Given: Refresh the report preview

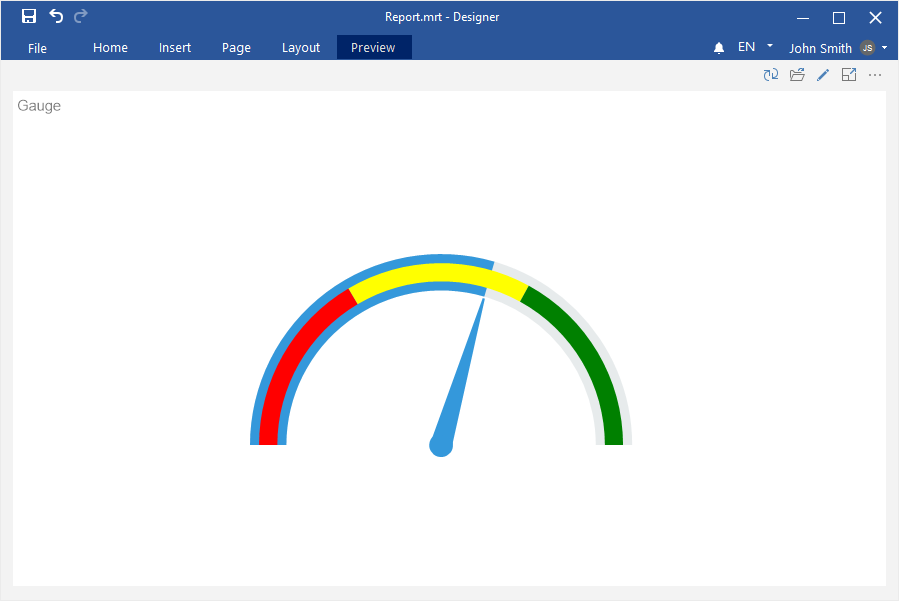Looking at the screenshot, I should (x=771, y=75).
